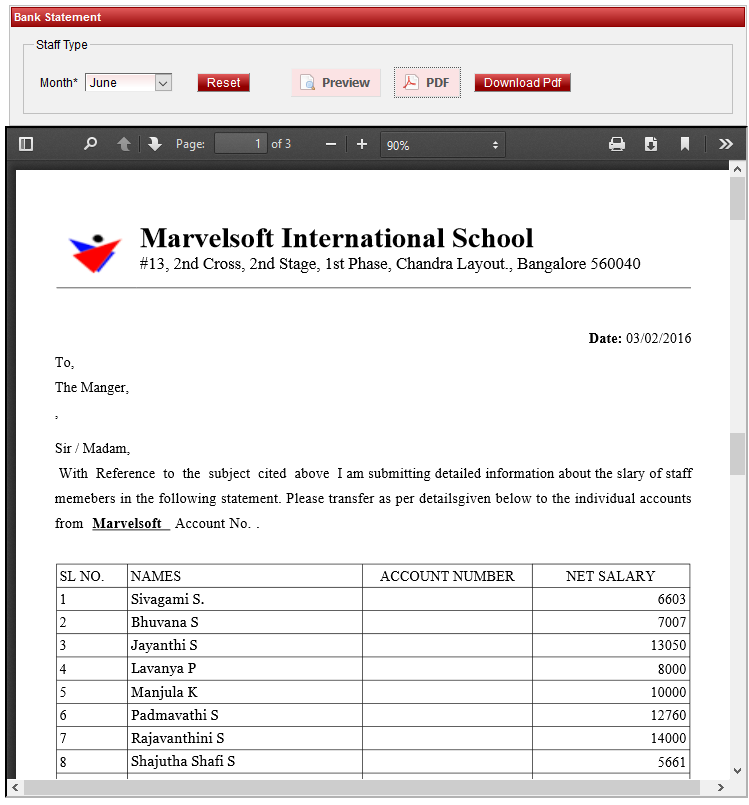Screen dimensions: 749x805
Task: Expand the viewer tools chevron menu
Action: 726,144
